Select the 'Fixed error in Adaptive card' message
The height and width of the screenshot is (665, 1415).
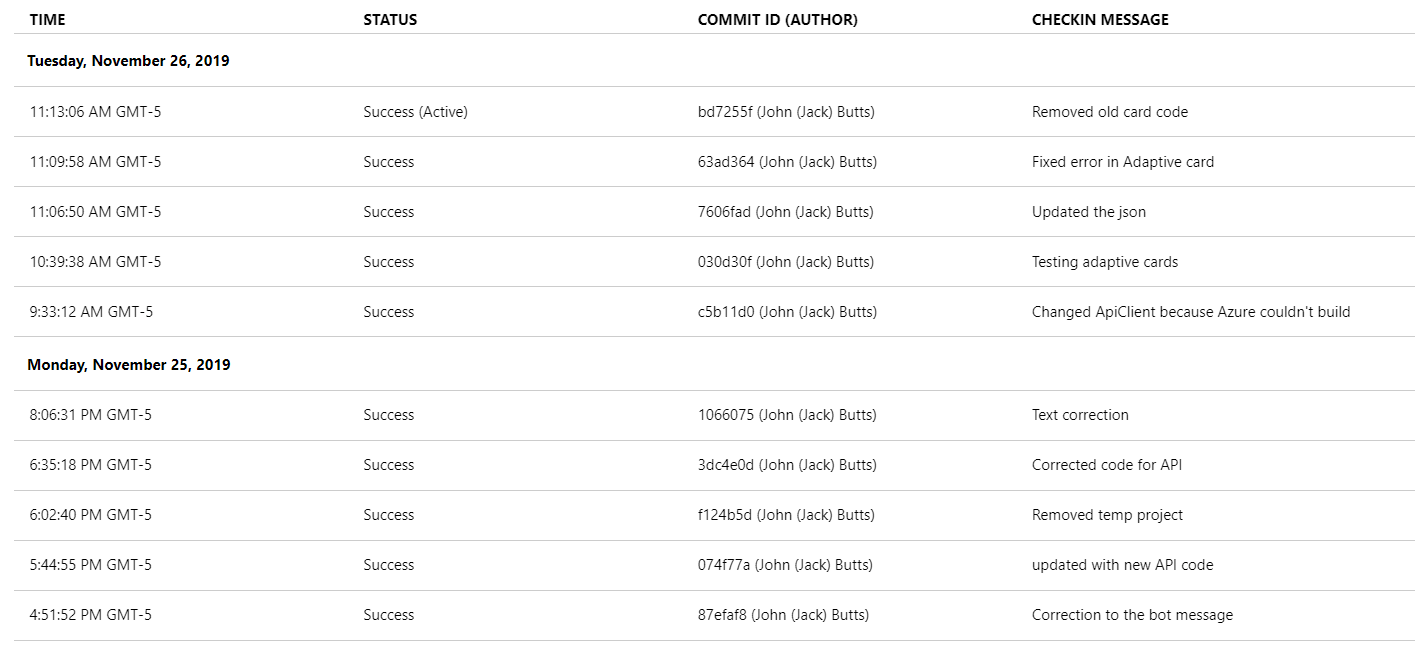pyautogui.click(x=1123, y=162)
